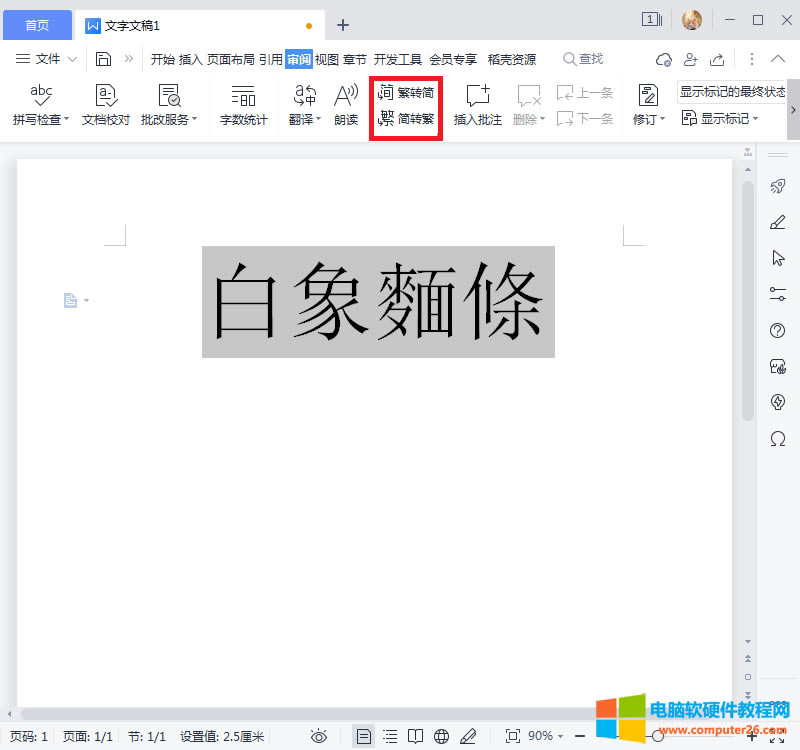Run Word Count (字数统计)
This screenshot has width=800, height=750.
tap(243, 105)
